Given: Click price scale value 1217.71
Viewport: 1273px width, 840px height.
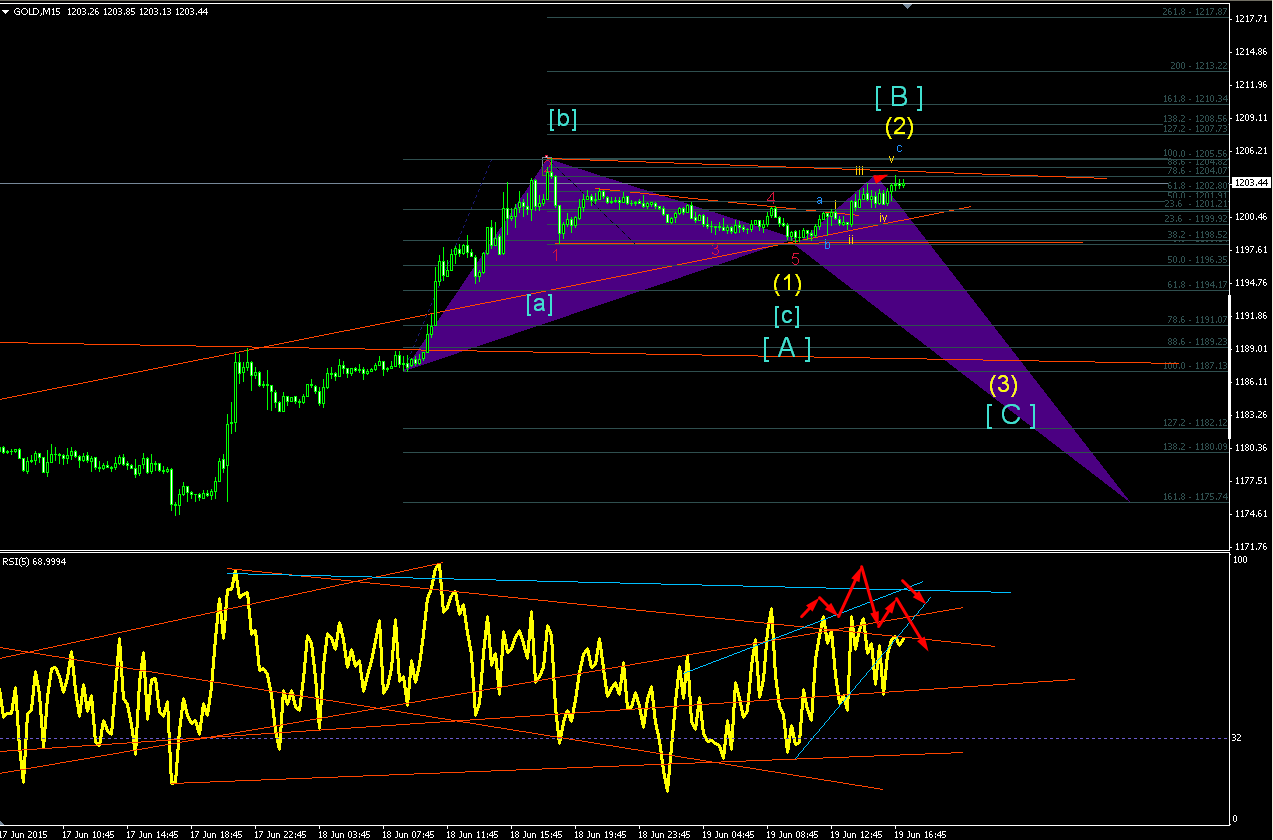Looking at the screenshot, I should tap(1251, 18).
